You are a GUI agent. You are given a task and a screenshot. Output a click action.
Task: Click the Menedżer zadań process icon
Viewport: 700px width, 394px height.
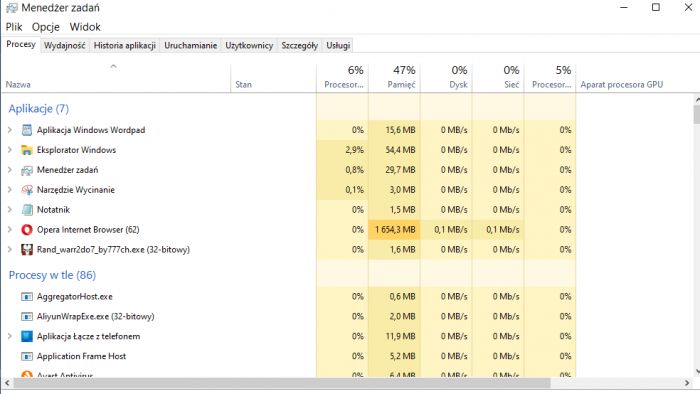pos(27,170)
